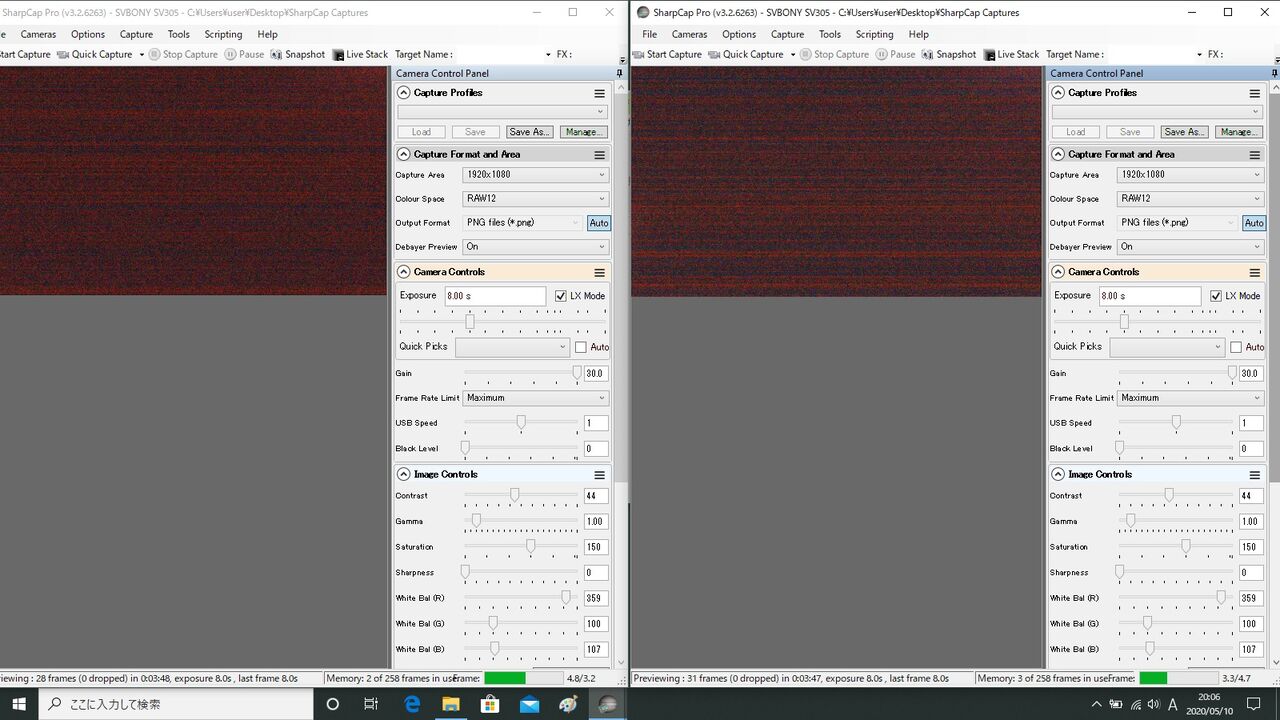Viewport: 1280px width, 720px height.
Task: Click Stop Capture in the right SharpCap window
Action: point(834,54)
